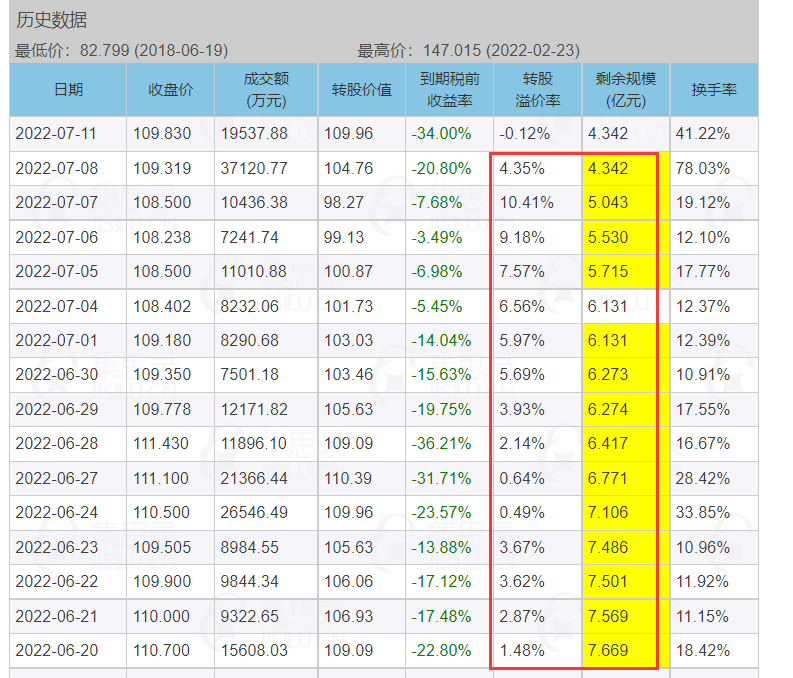Select the 历史数据 section title

point(52,20)
